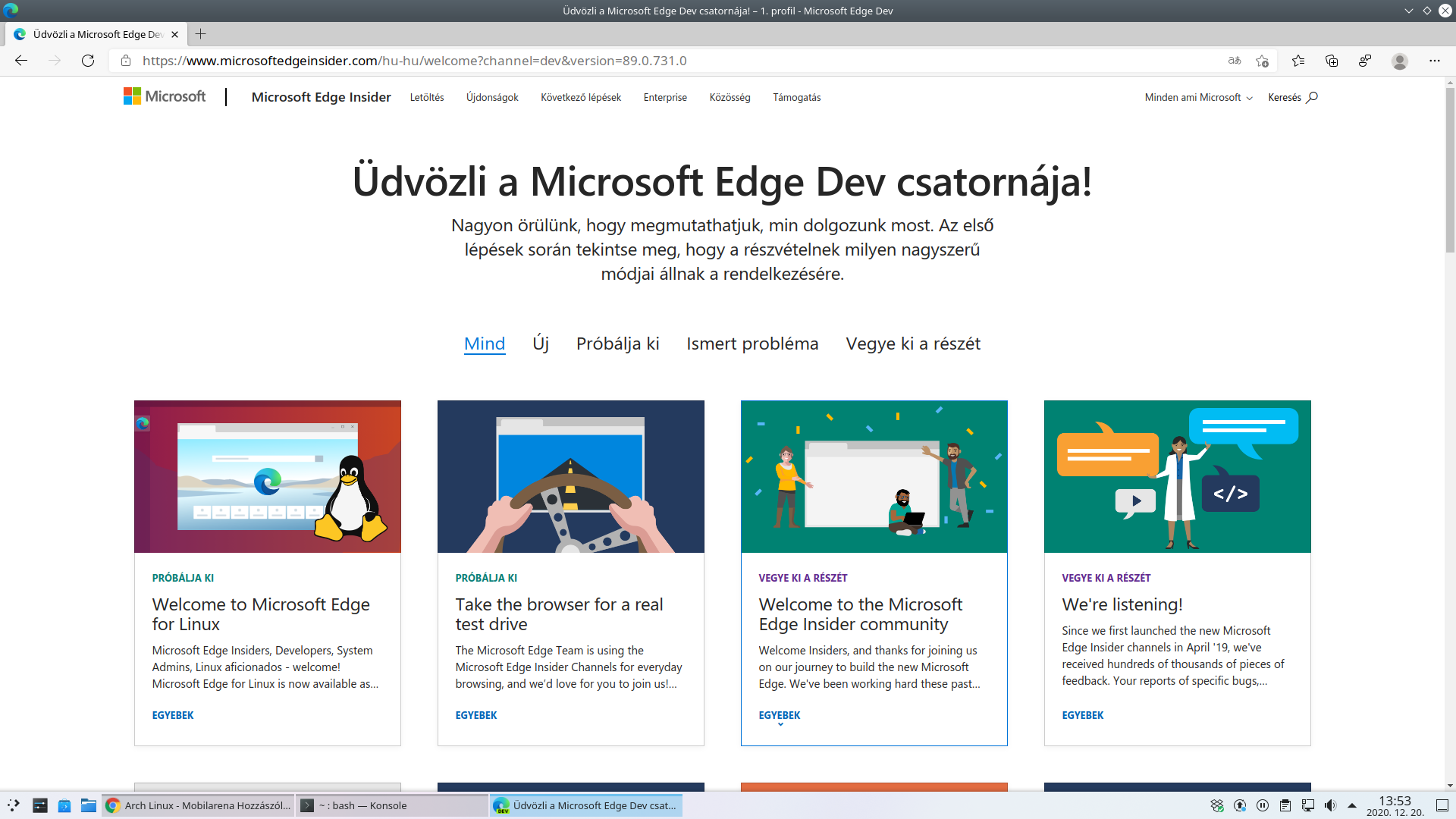Click the pause circle tray icon
The image size is (1456, 819).
coord(1263,805)
